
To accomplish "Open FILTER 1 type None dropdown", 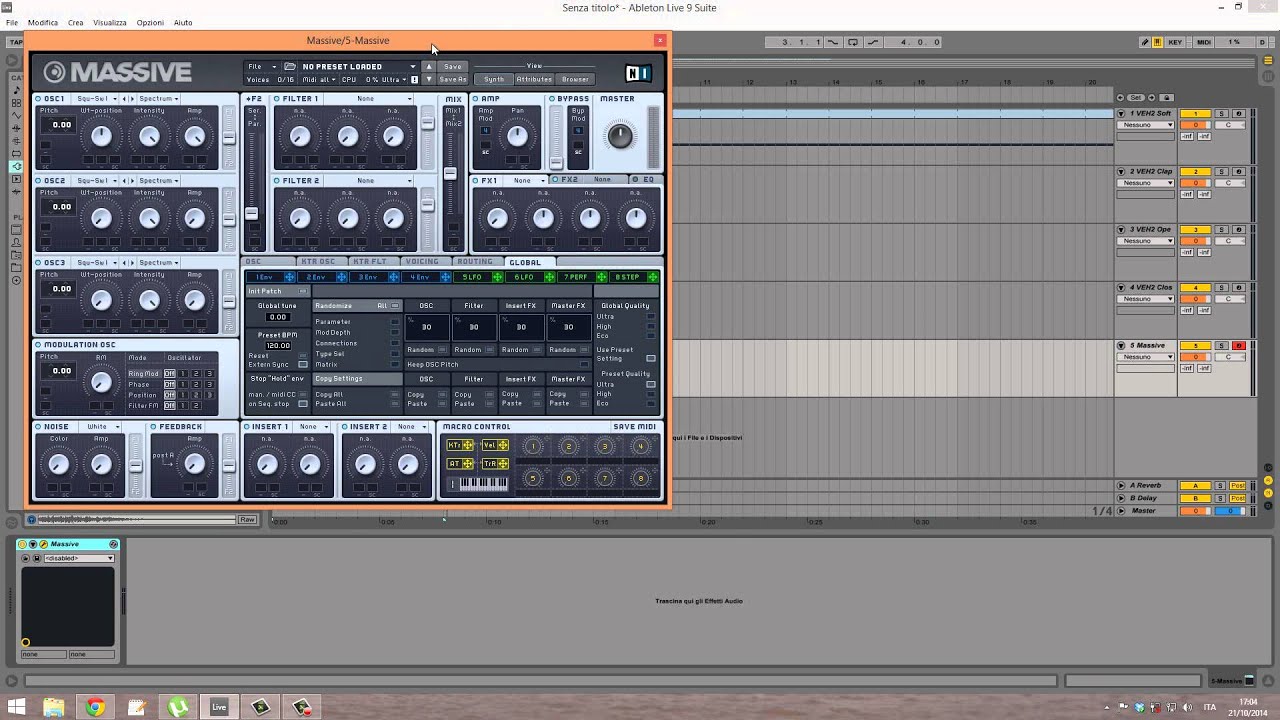I will point(370,99).
